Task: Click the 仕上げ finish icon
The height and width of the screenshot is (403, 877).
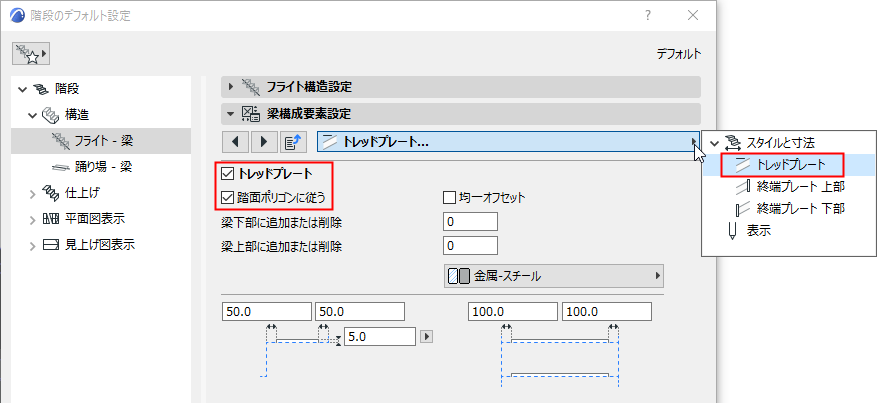Action: point(51,193)
